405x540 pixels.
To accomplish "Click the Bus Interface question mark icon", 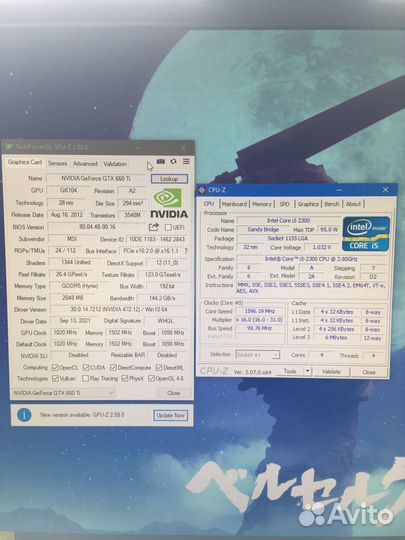I will click(186, 251).
